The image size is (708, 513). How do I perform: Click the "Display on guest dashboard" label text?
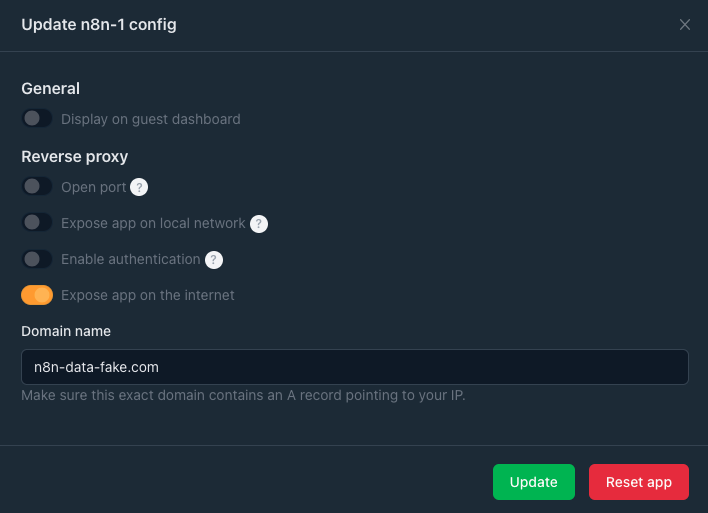150,119
